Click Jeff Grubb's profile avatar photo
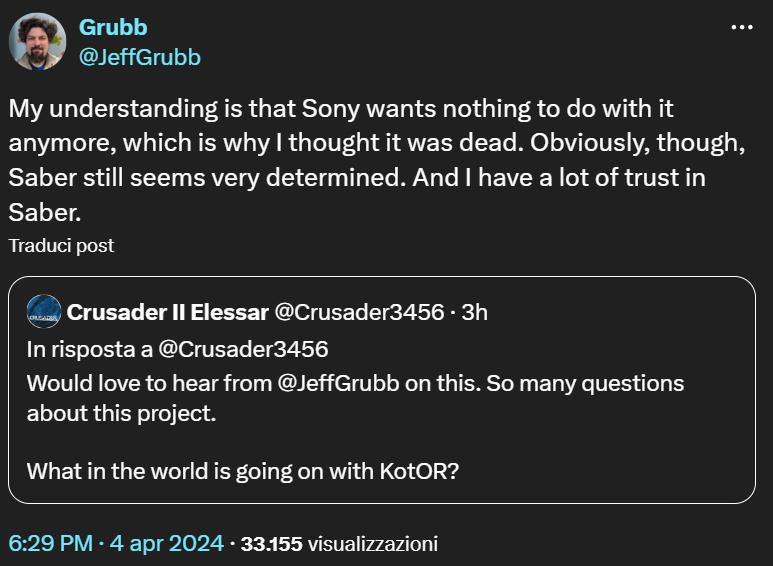 (39, 41)
